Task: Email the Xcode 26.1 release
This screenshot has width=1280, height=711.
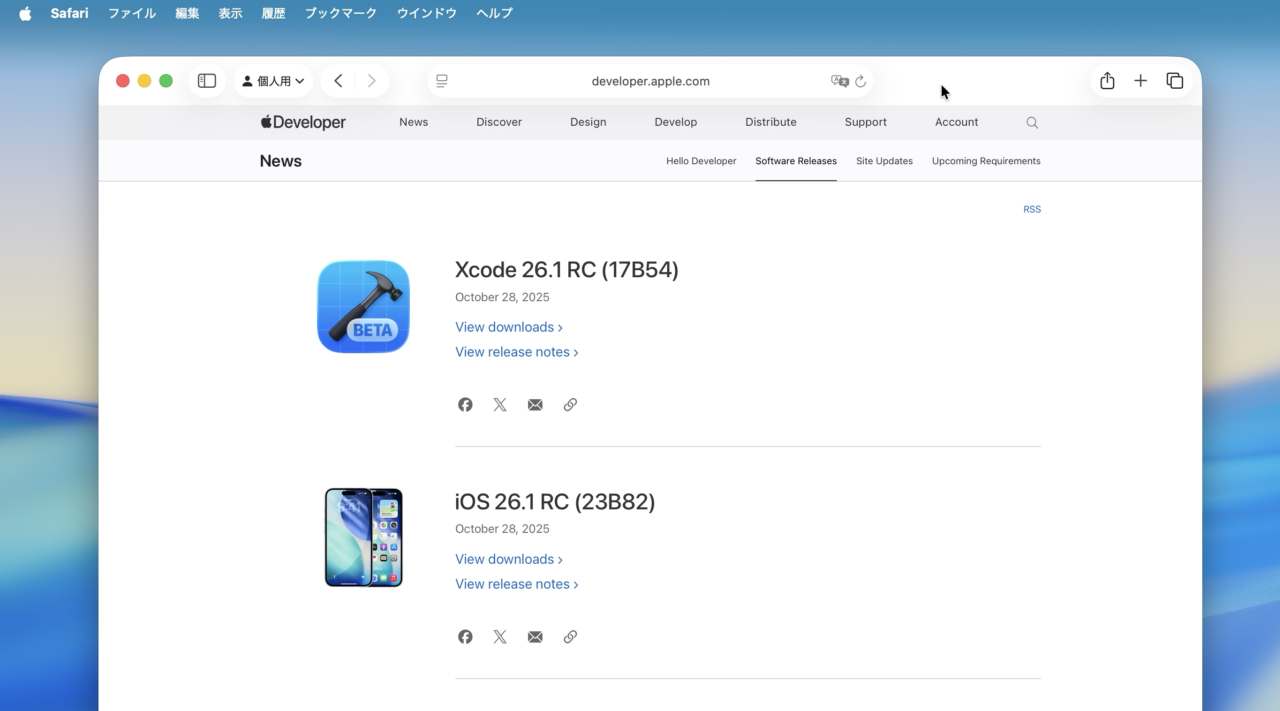Action: coord(534,404)
